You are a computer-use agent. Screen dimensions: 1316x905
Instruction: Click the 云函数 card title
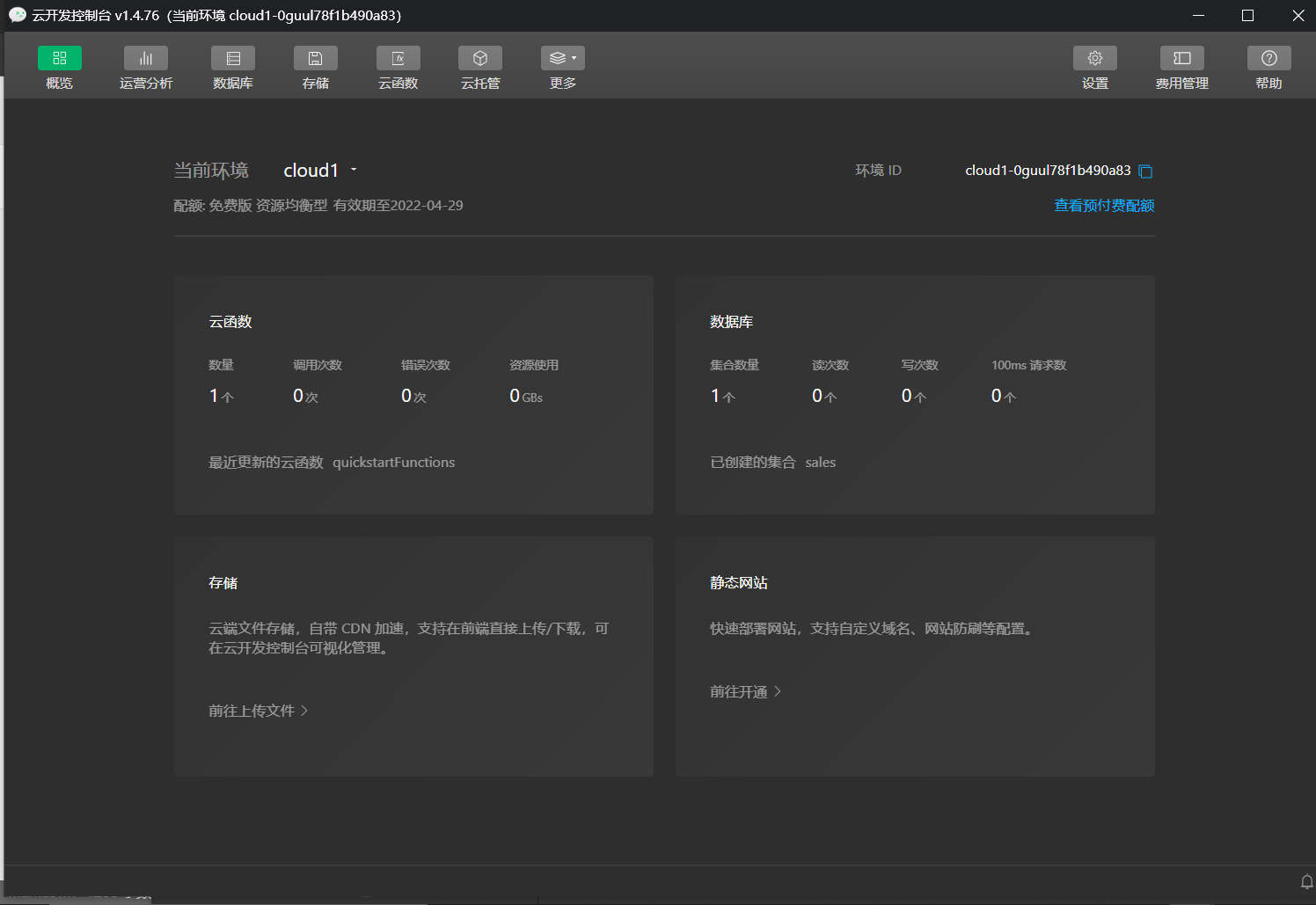[x=230, y=322]
